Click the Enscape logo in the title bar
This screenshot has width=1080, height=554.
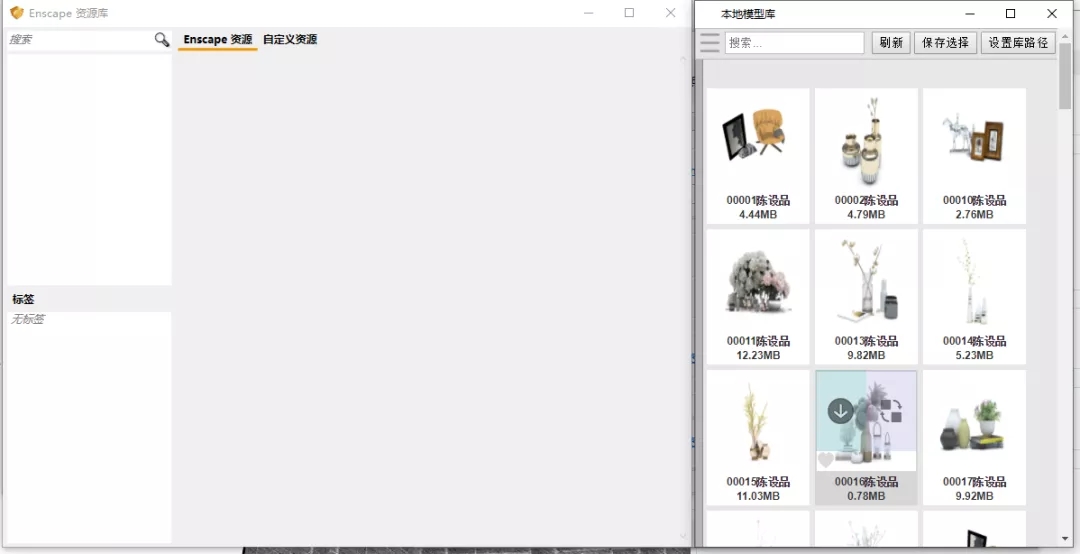coord(16,13)
